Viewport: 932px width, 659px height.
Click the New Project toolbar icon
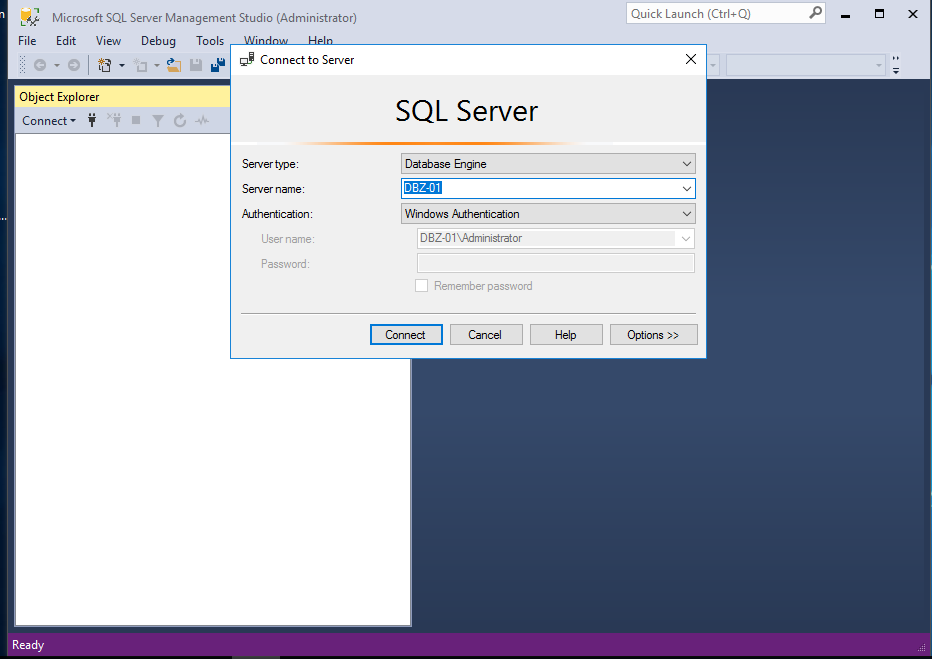105,65
